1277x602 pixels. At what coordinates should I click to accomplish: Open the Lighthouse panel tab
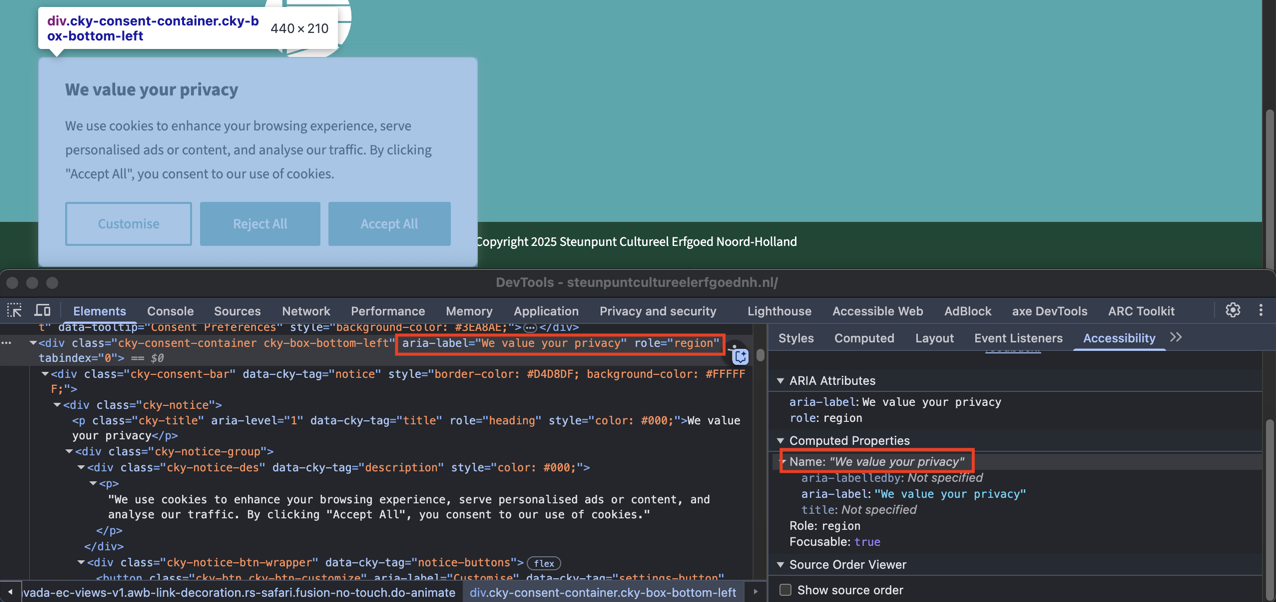pyautogui.click(x=779, y=311)
